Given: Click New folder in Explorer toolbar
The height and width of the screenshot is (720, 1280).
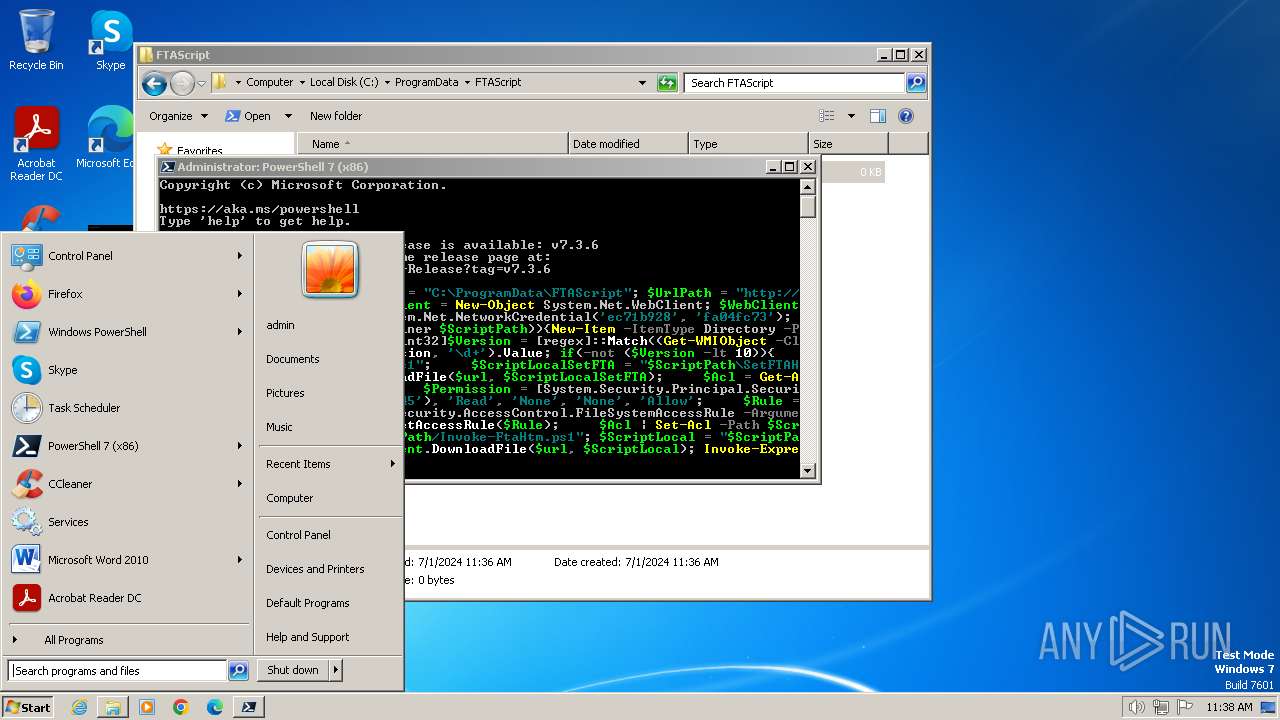Looking at the screenshot, I should pyautogui.click(x=335, y=116).
